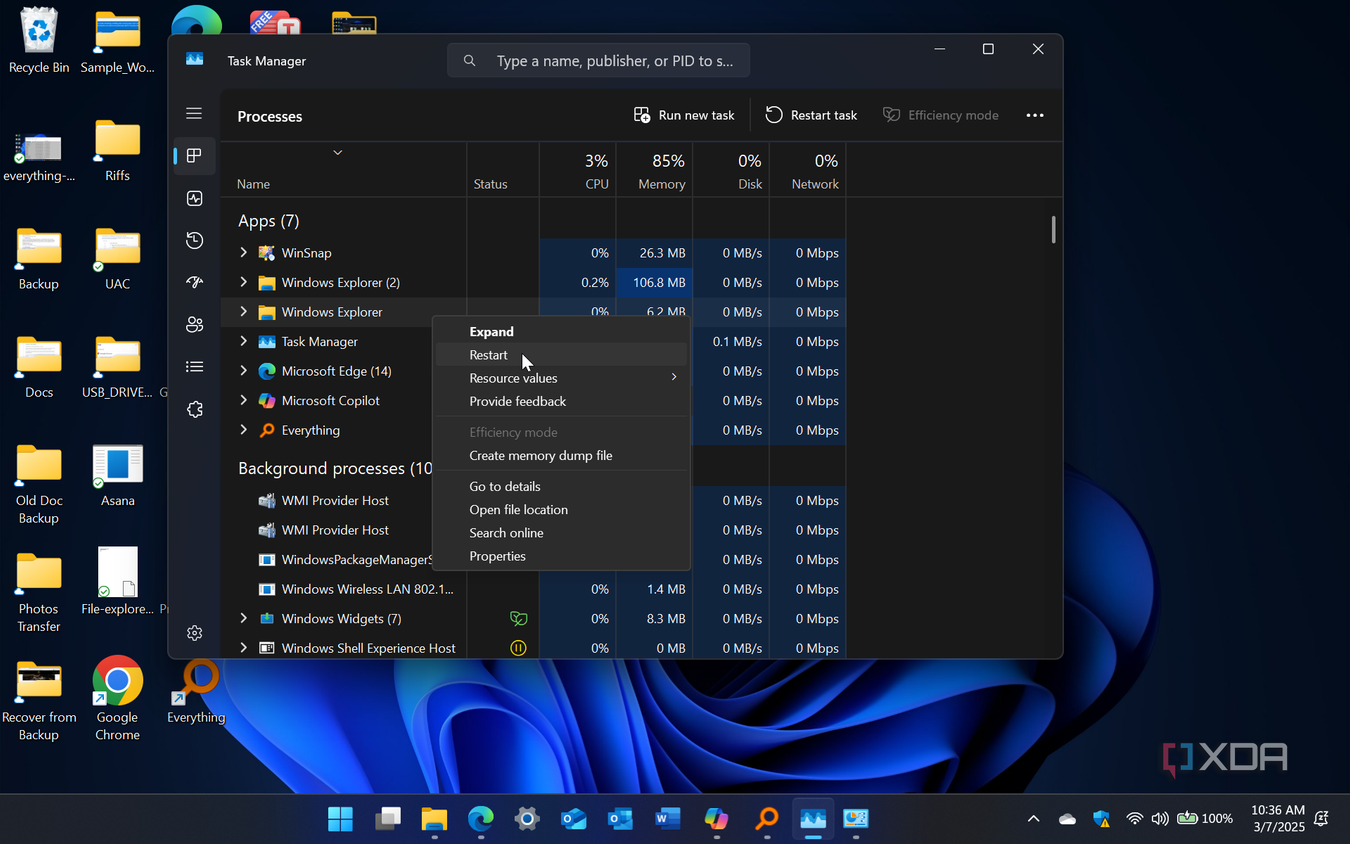The height and width of the screenshot is (844, 1350).
Task: Expand the Task Manager process row
Action: [x=243, y=341]
